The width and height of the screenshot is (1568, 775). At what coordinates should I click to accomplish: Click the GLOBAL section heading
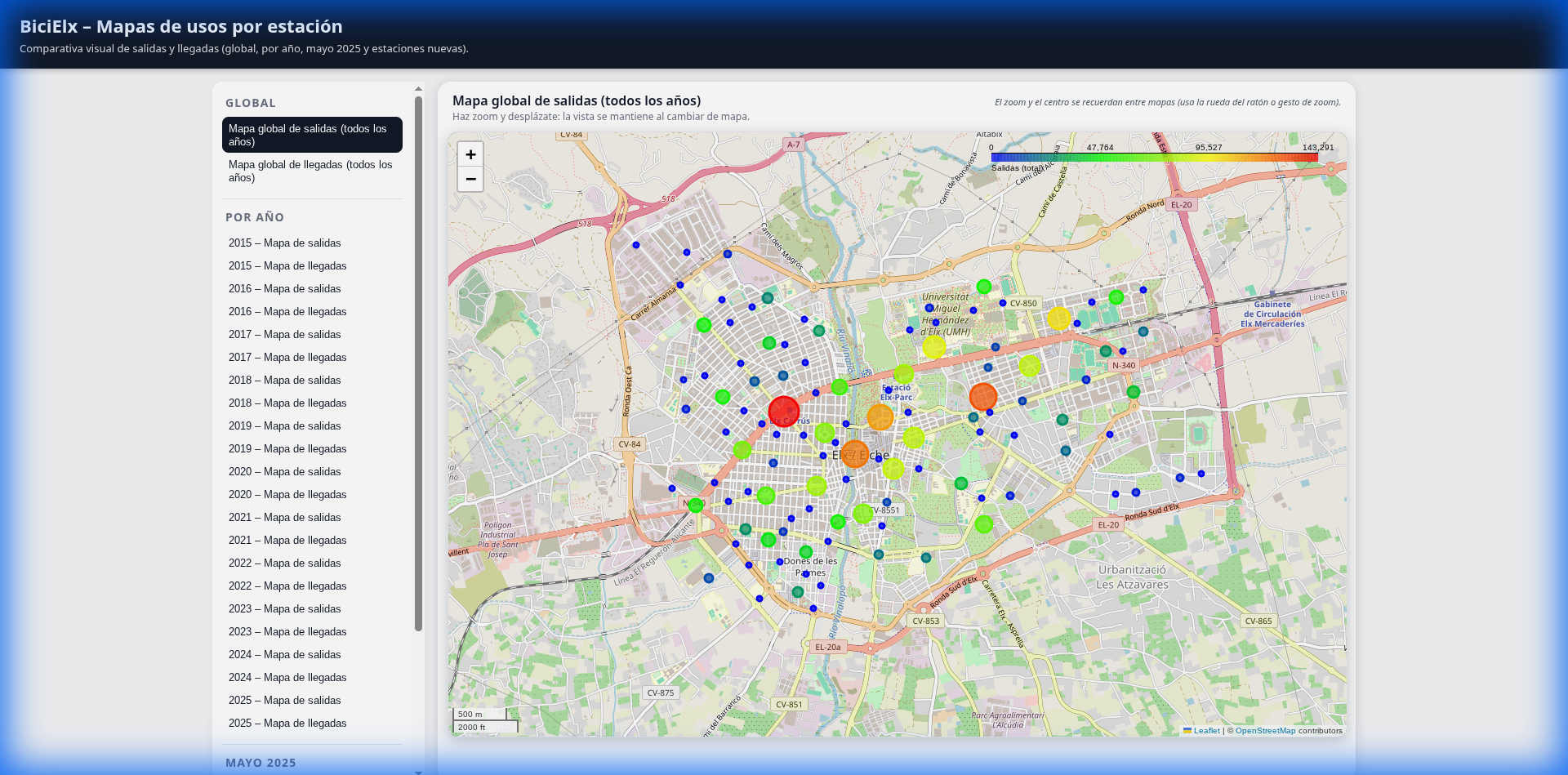coord(251,103)
